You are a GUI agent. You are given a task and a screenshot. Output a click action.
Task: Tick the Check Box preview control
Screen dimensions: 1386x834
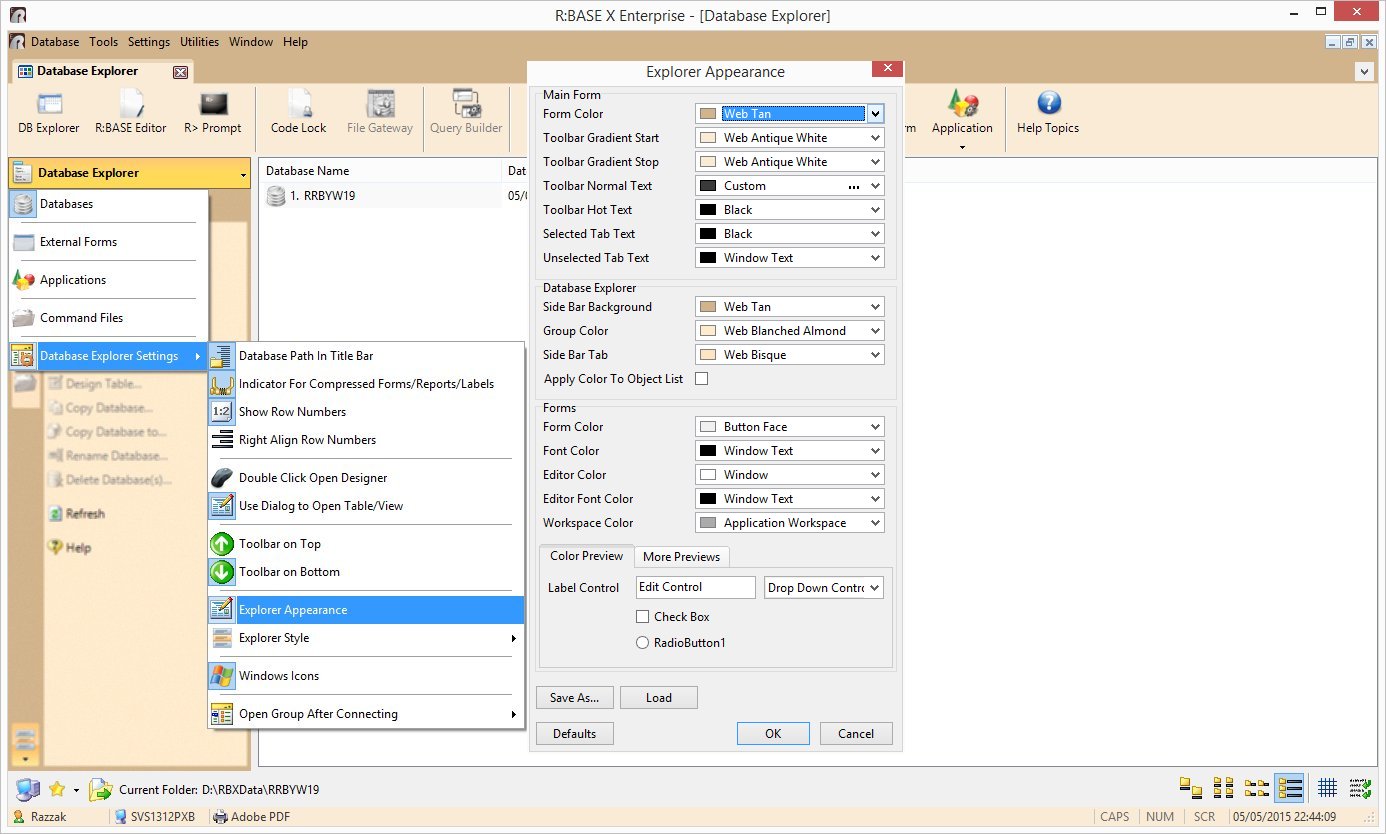point(643,617)
